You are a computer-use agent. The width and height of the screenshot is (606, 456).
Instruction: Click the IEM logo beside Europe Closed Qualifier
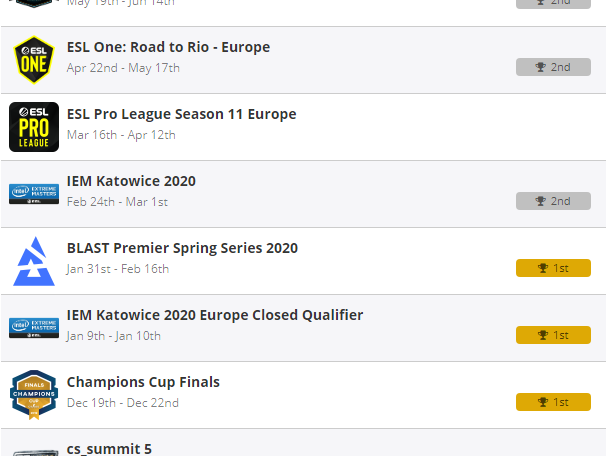tap(33, 327)
